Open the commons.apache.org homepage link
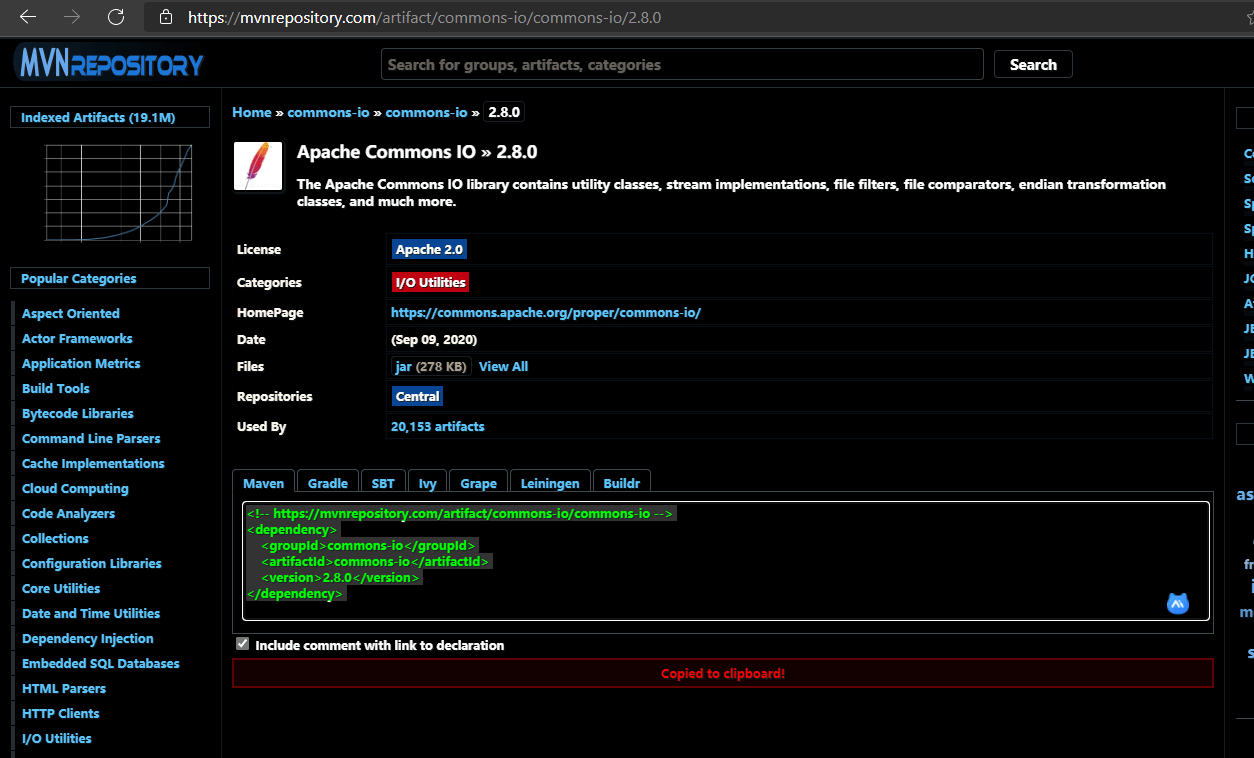Screen dimensions: 1254x758 tap(546, 312)
